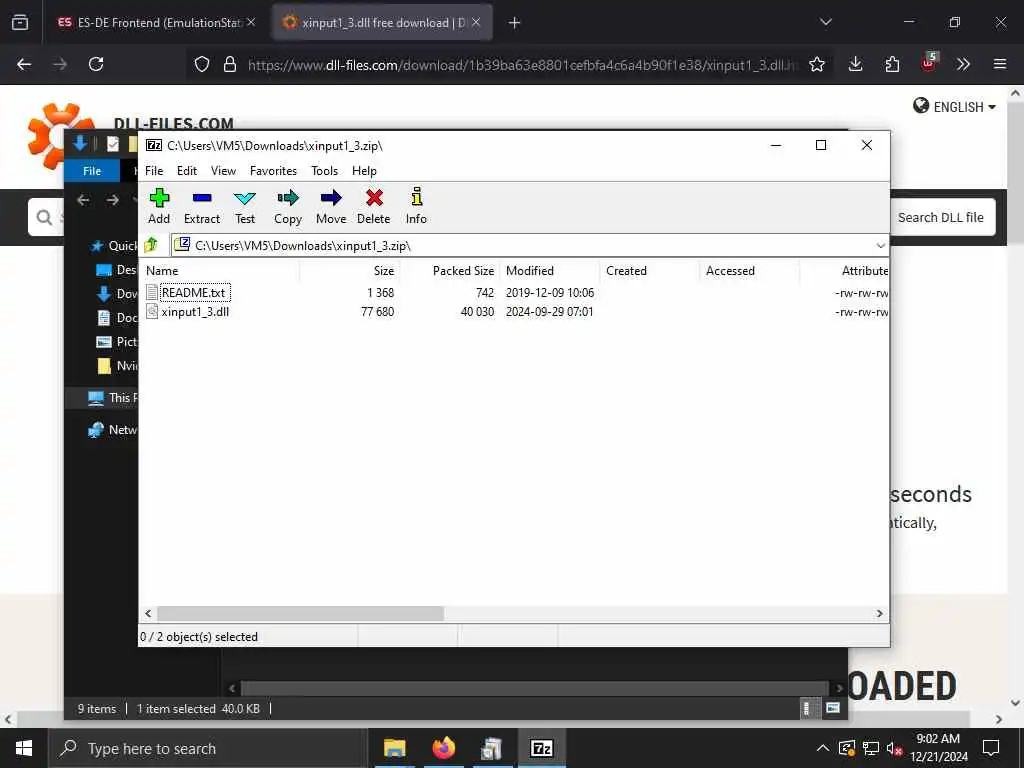
Task: Bookmark this page with the star icon
Action: click(816, 64)
